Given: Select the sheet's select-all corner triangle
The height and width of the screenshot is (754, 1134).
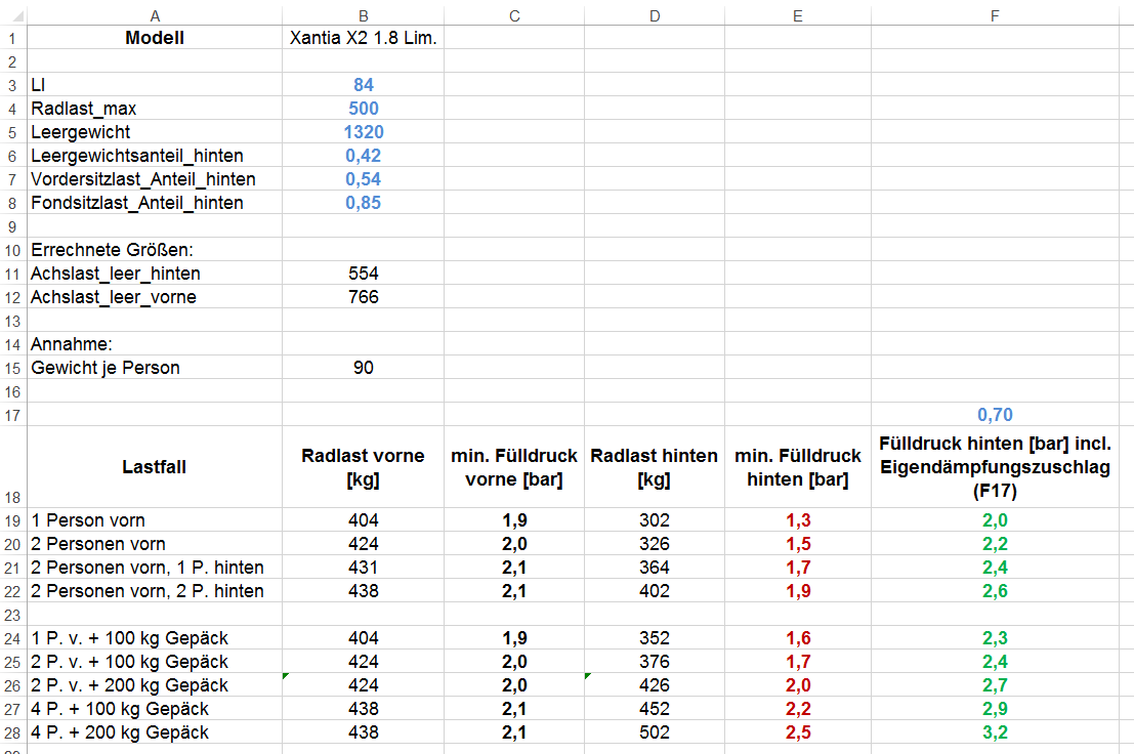Looking at the screenshot, I should (x=17, y=17).
